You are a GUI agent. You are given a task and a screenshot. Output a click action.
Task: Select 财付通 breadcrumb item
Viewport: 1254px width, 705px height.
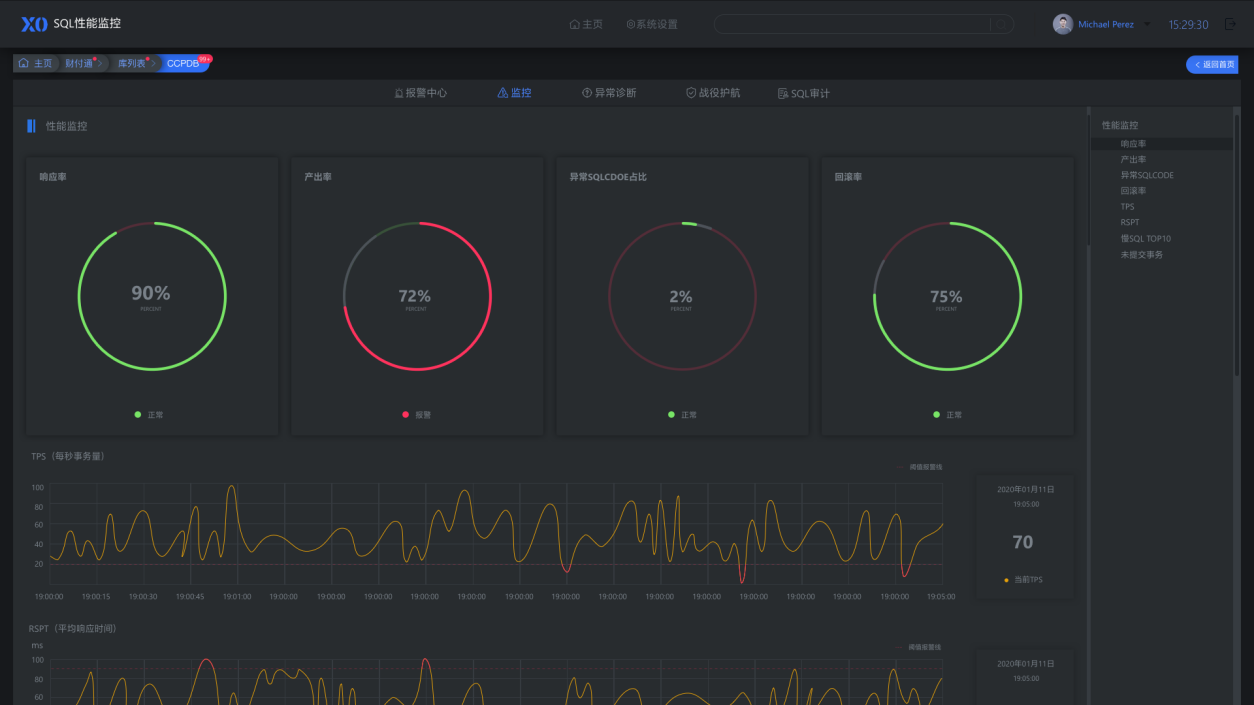[x=80, y=63]
